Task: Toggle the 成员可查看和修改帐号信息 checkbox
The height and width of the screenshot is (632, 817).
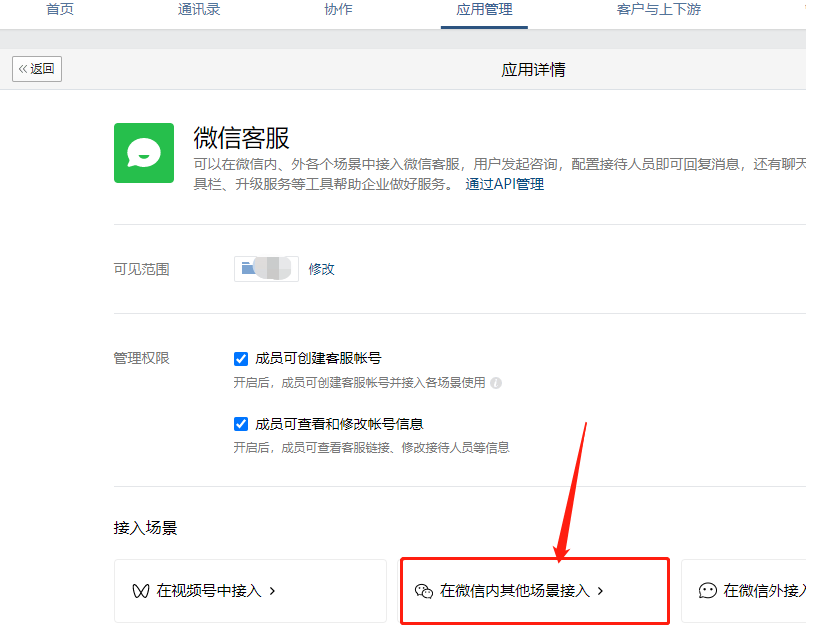Action: [241, 424]
